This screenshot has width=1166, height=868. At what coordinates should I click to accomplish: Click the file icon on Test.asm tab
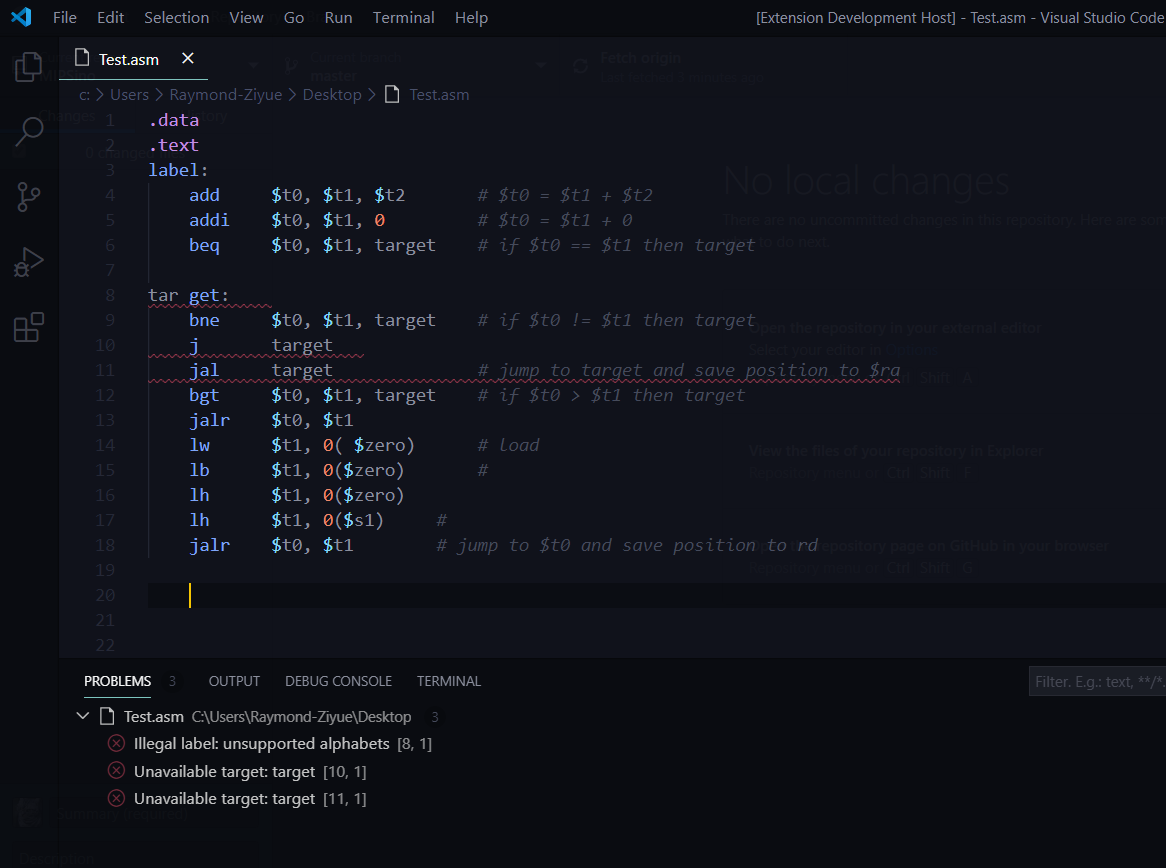[x=83, y=58]
